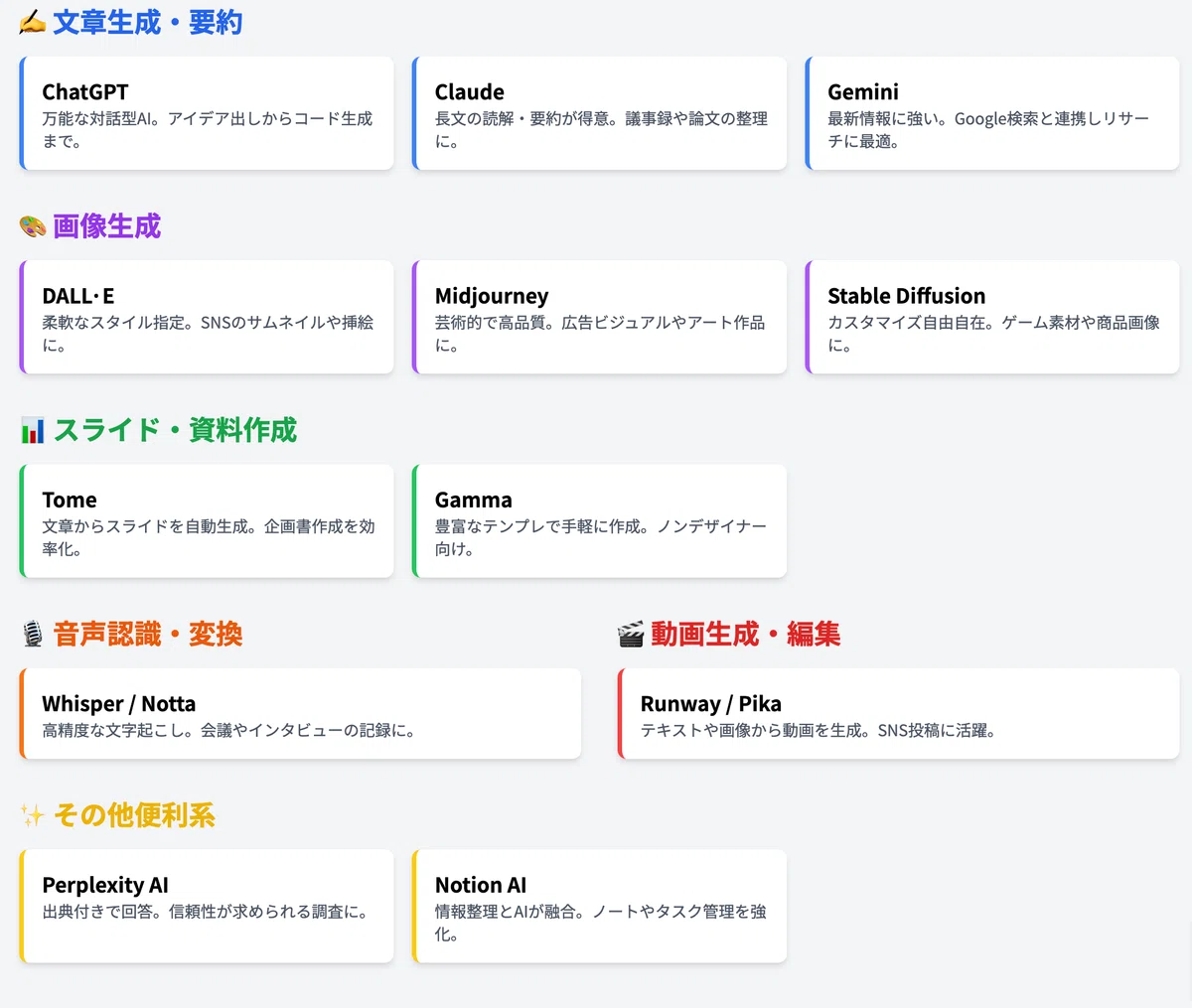The width and height of the screenshot is (1192, 1008).
Task: Open the Gemini card
Action: 992,113
